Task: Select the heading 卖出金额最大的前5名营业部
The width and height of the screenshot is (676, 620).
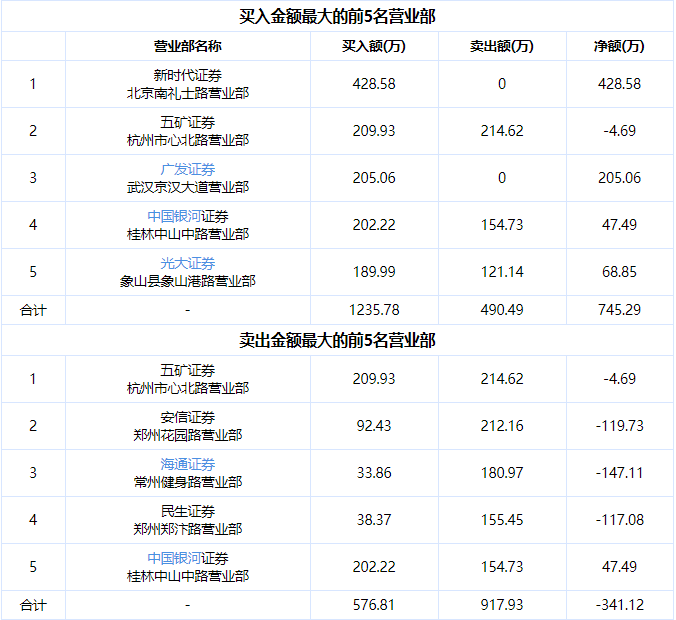Action: (338, 341)
